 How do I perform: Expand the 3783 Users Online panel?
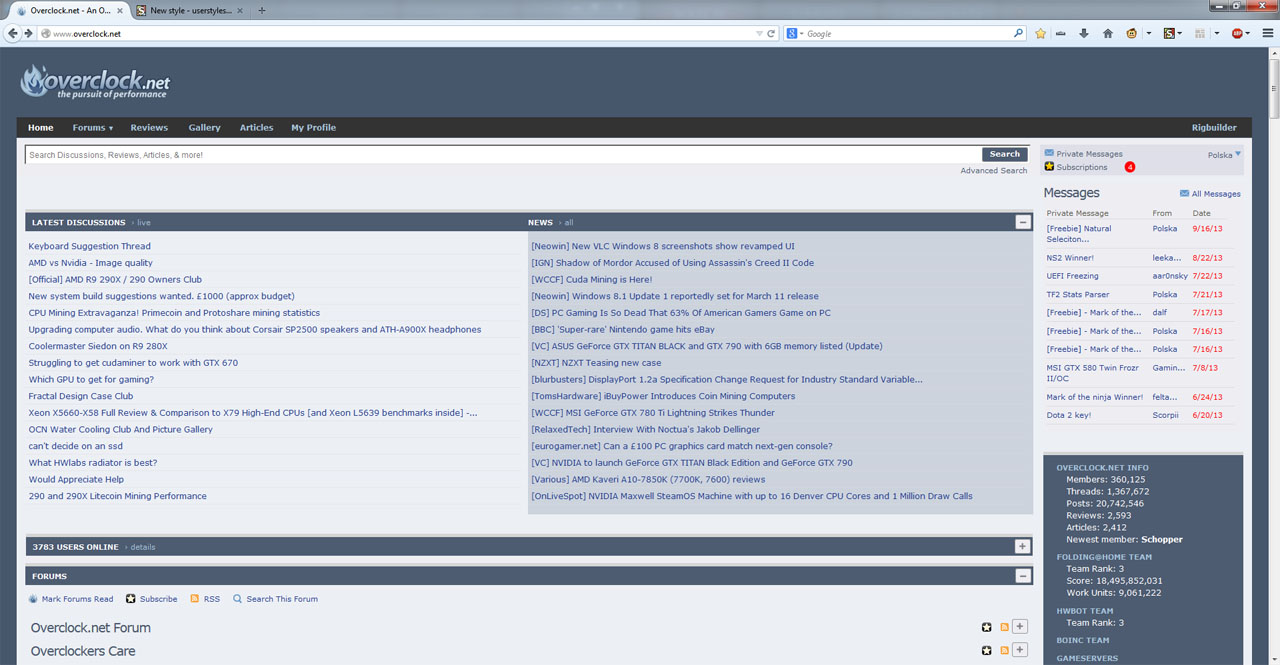(1022, 546)
